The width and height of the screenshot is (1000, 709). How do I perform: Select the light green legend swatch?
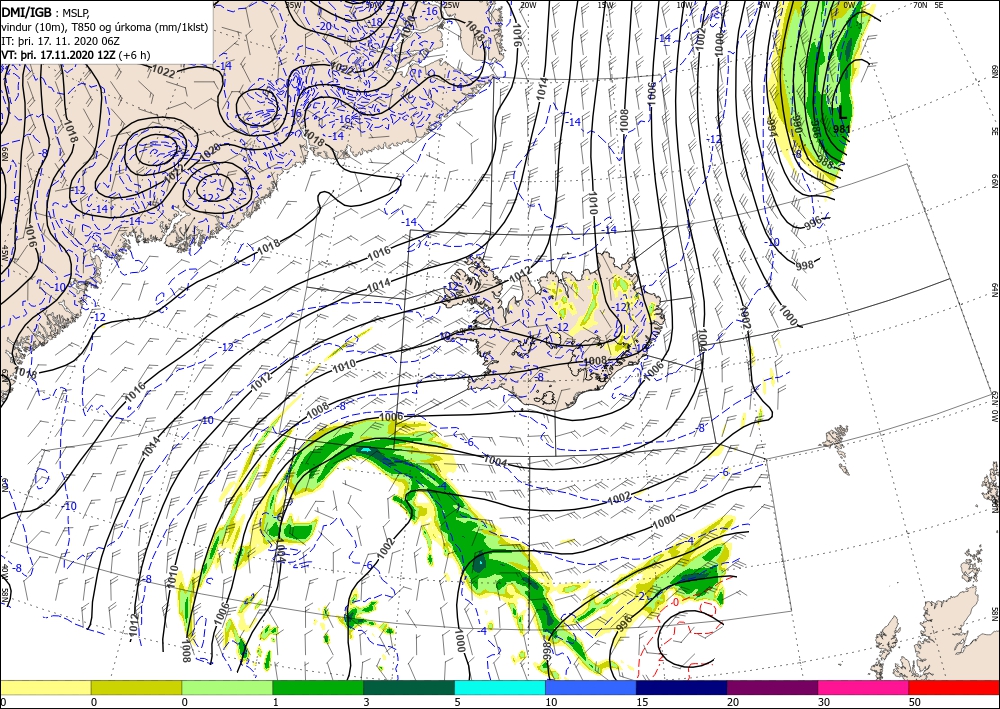[x=227, y=687]
